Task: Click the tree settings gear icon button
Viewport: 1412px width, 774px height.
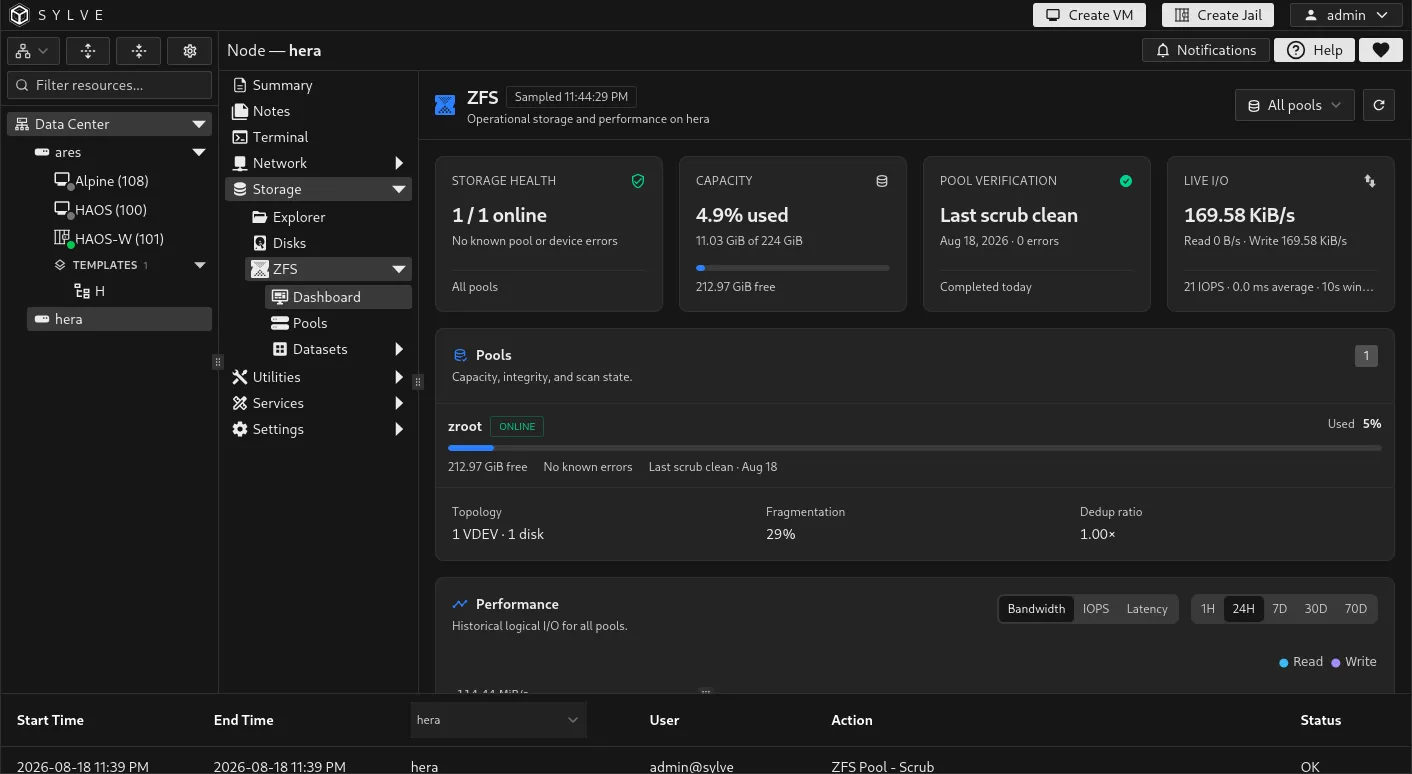Action: (189, 51)
